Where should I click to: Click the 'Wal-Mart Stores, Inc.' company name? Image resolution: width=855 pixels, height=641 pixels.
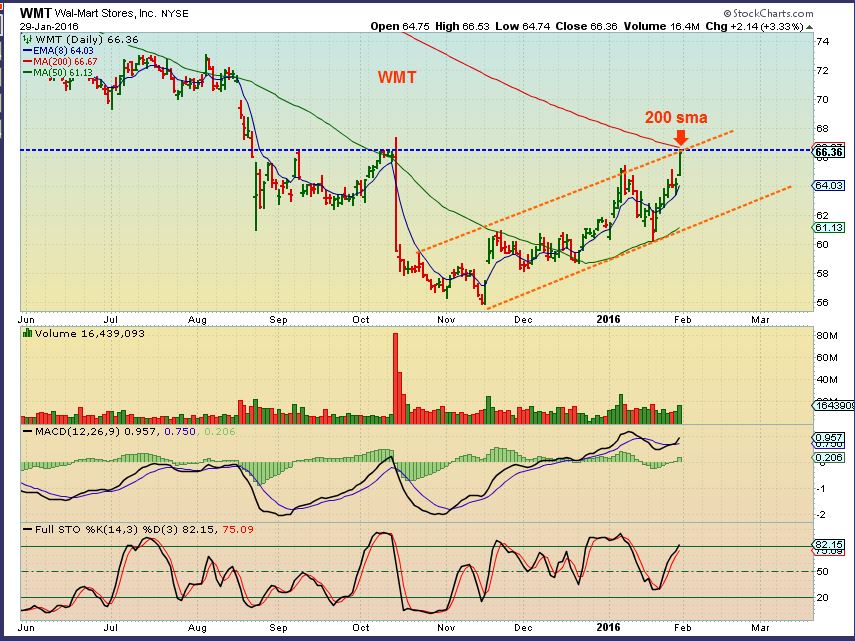105,13
